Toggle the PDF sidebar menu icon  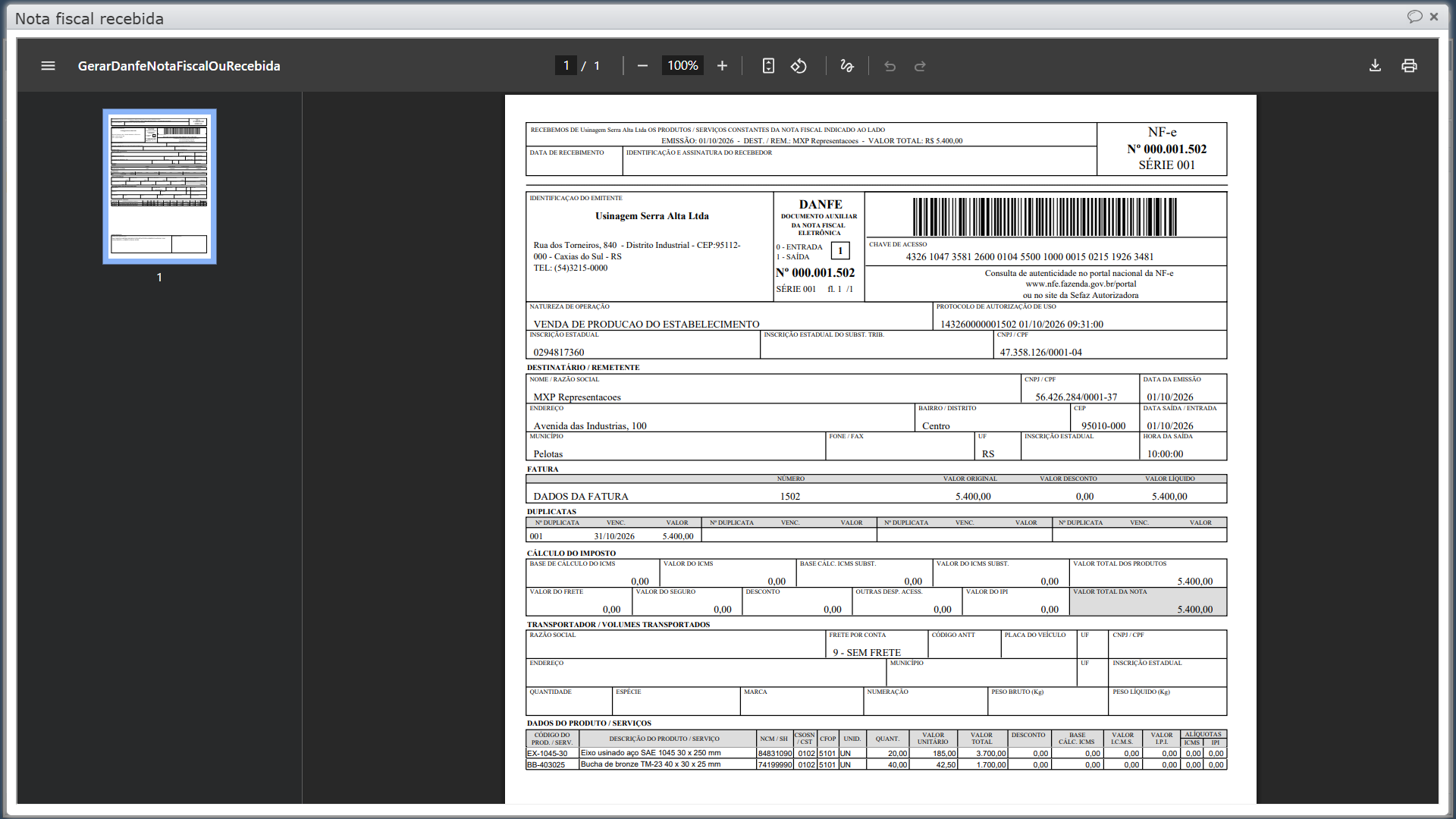pyautogui.click(x=48, y=66)
